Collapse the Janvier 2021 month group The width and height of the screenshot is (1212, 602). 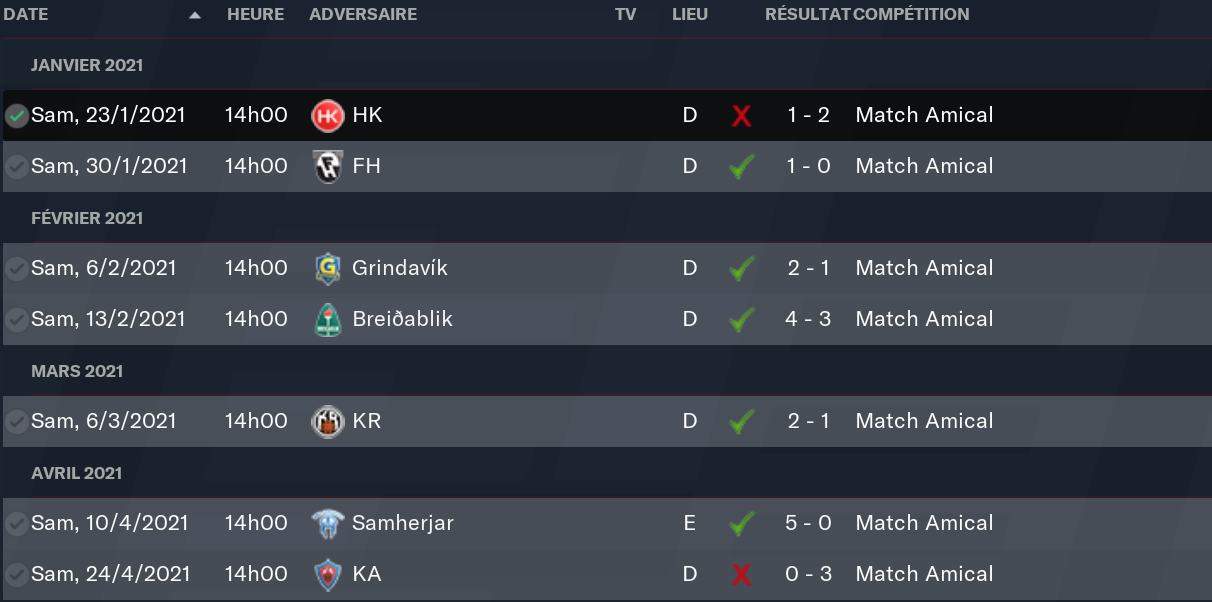[87, 65]
